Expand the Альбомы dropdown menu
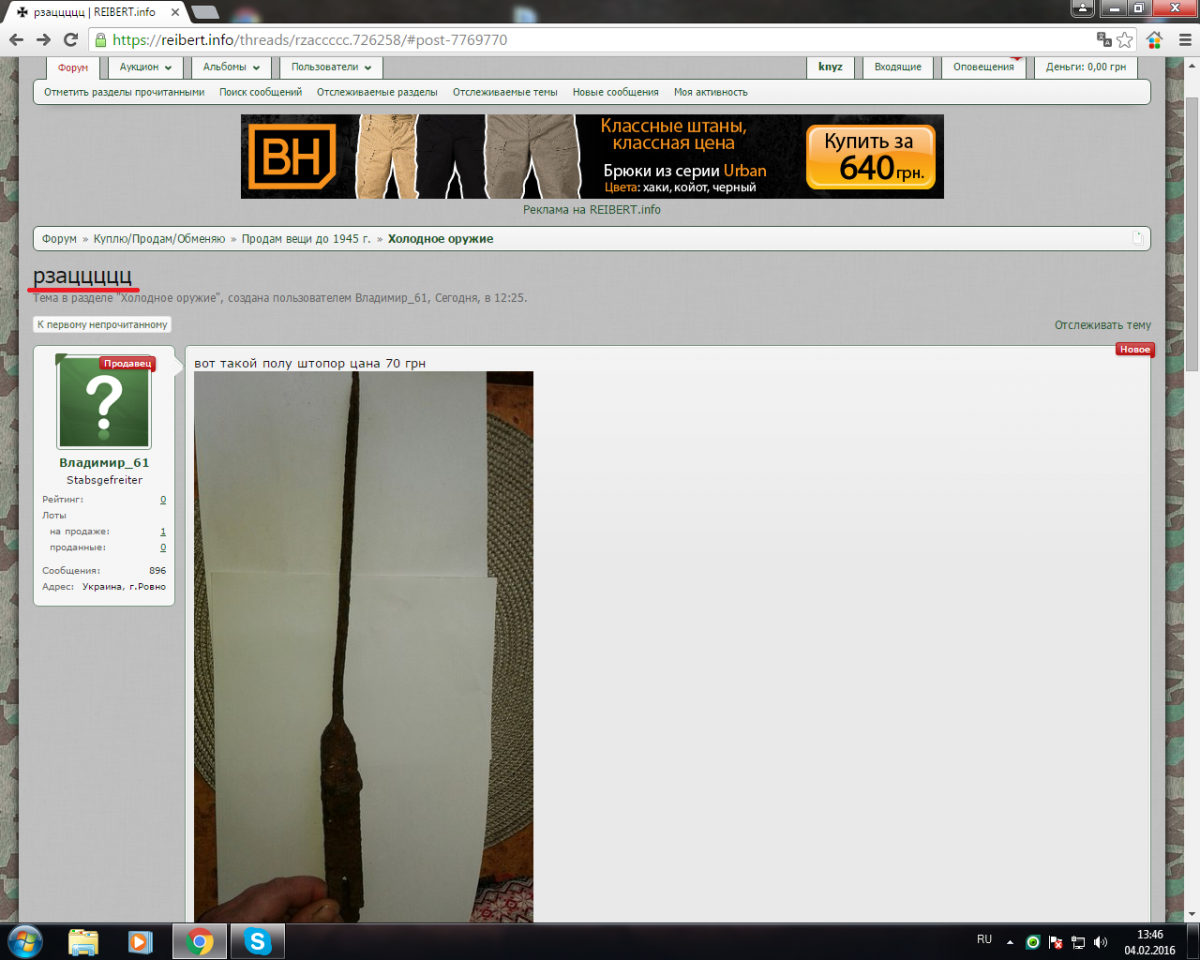The width and height of the screenshot is (1200, 960). 231,67
